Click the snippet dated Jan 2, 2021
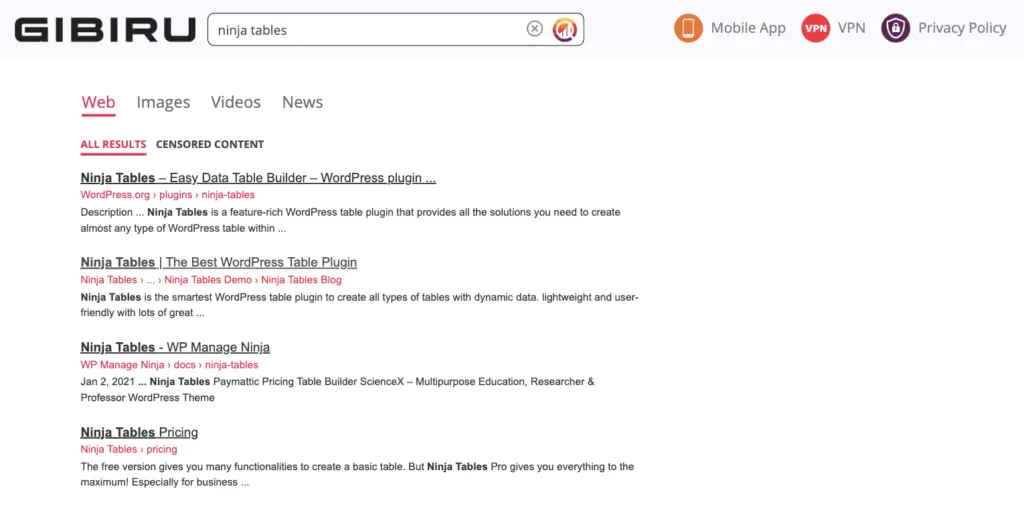1024x509 pixels. pos(338,389)
